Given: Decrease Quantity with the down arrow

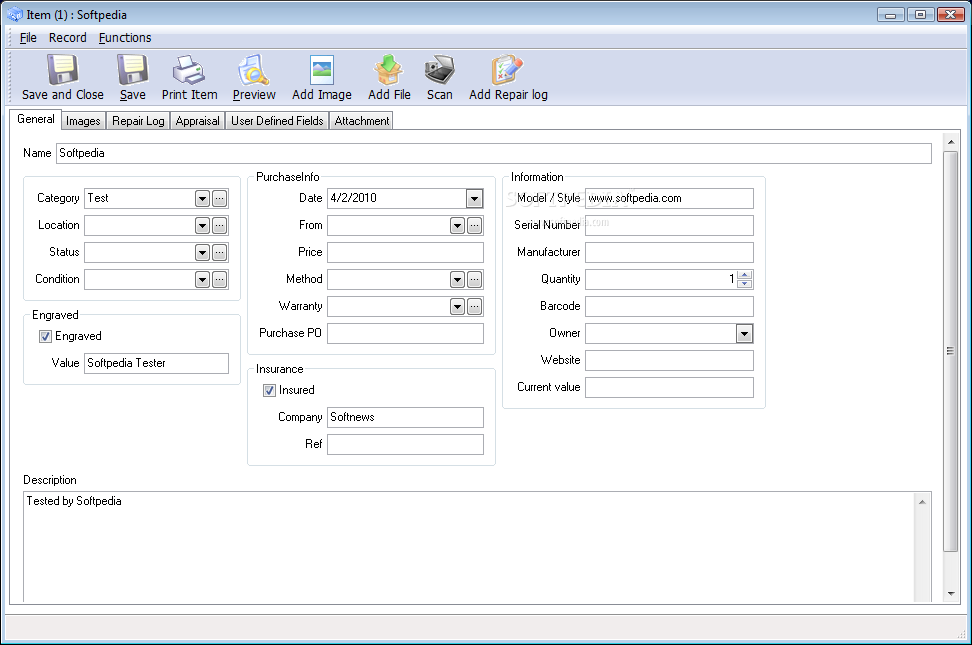Looking at the screenshot, I should [x=744, y=283].
